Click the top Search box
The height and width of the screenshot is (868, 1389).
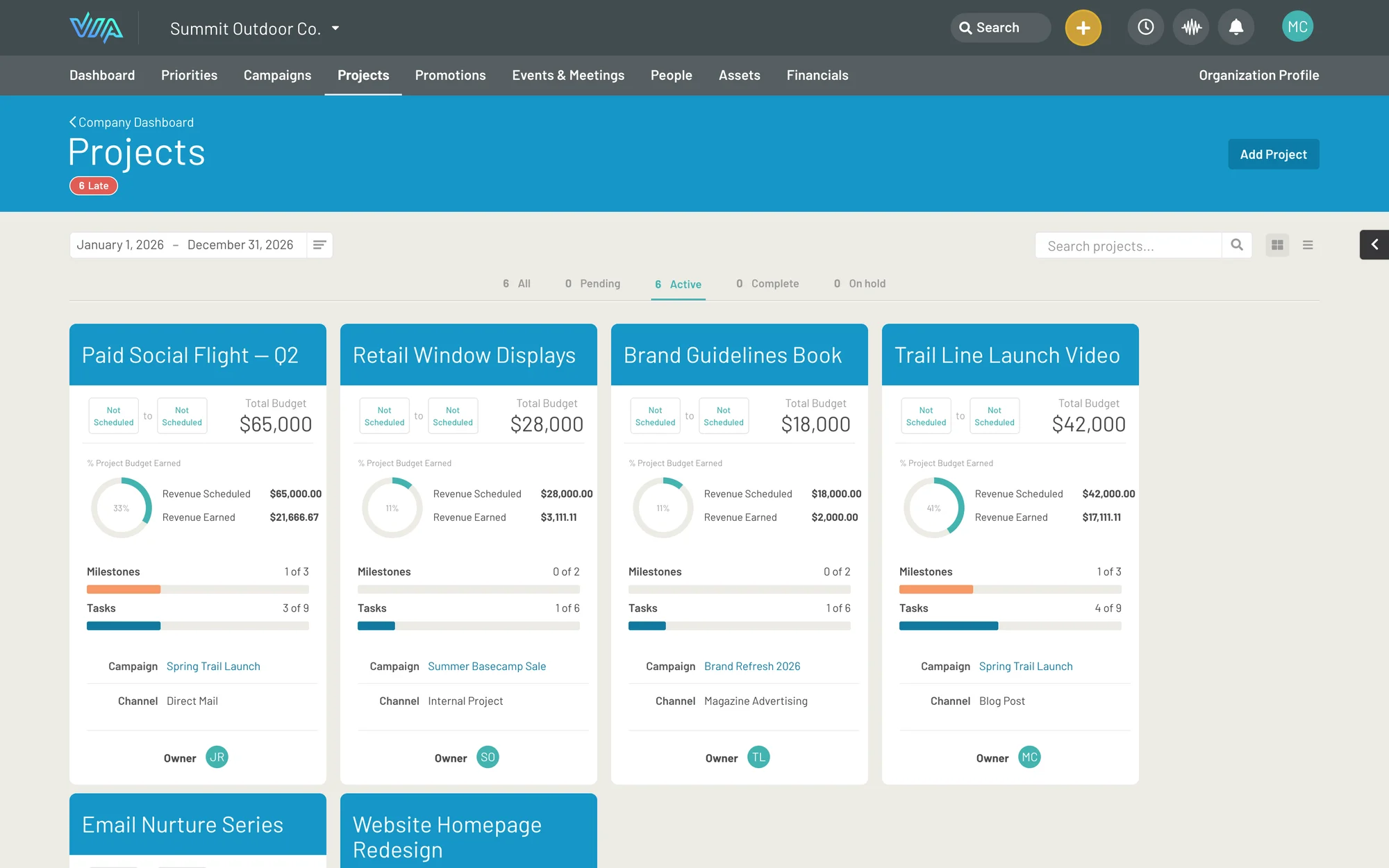click(x=1001, y=28)
